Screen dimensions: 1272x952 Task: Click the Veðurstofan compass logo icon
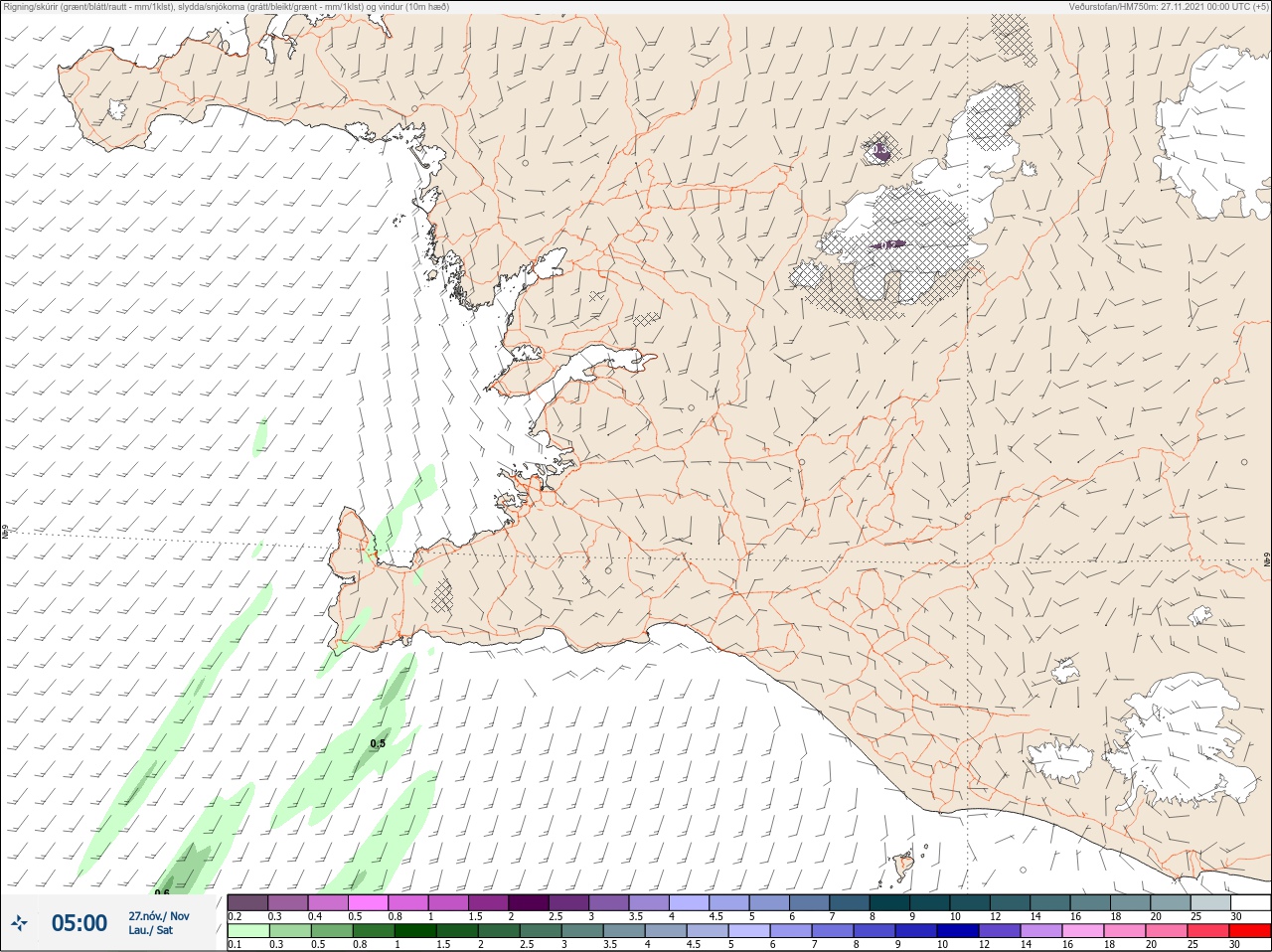(18, 923)
